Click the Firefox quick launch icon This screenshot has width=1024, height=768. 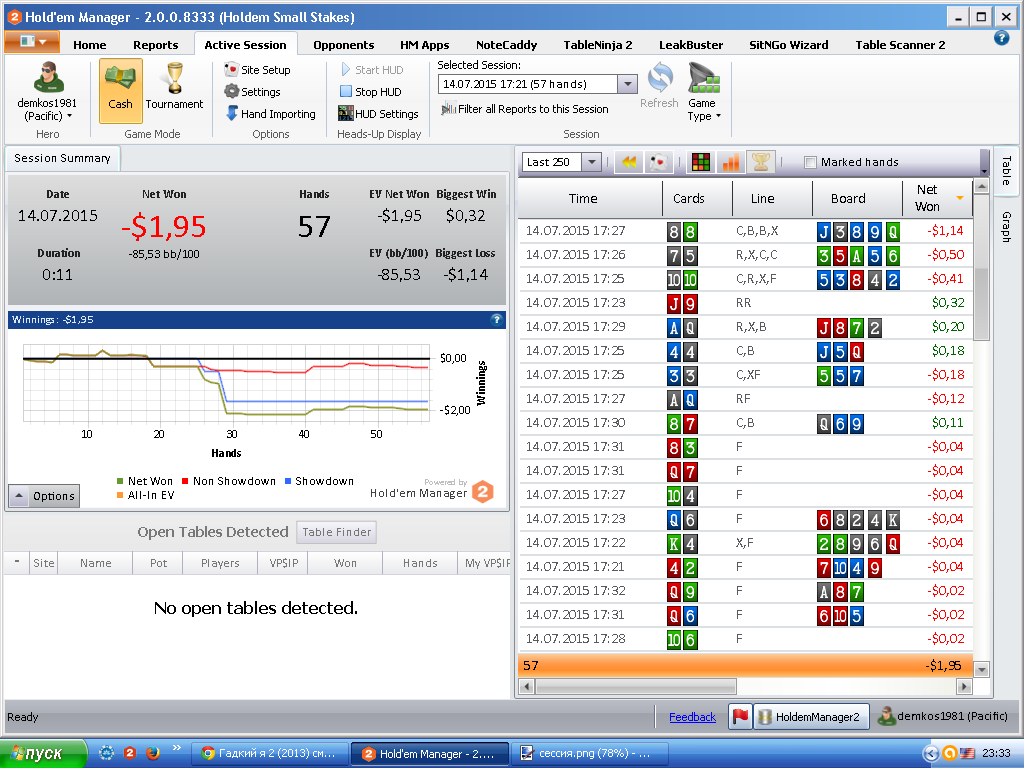(x=153, y=753)
